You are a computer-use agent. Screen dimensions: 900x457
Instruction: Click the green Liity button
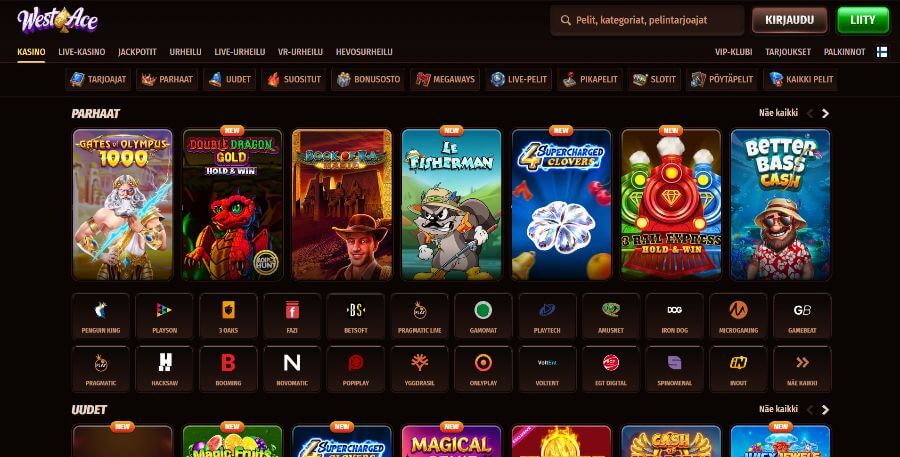pyautogui.click(x=863, y=20)
